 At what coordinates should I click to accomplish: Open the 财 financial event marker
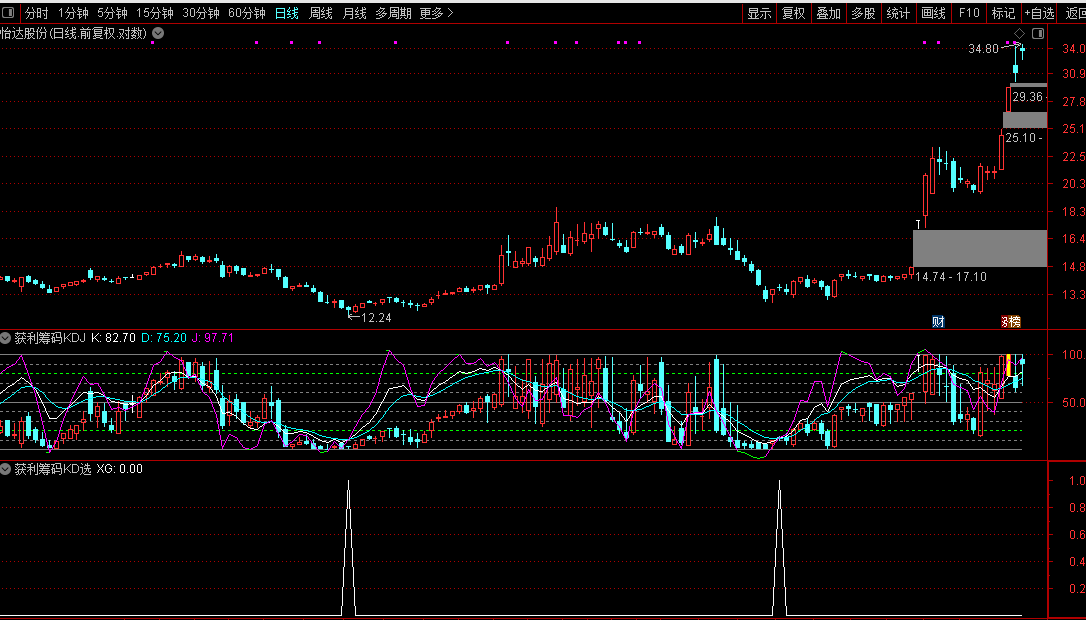(x=938, y=321)
